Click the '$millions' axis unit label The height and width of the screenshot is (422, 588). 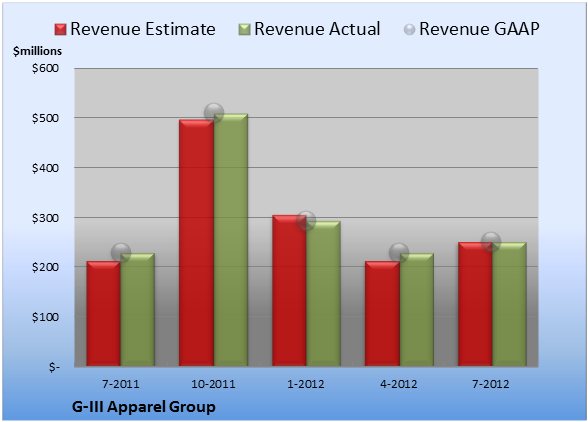pyautogui.click(x=37, y=51)
